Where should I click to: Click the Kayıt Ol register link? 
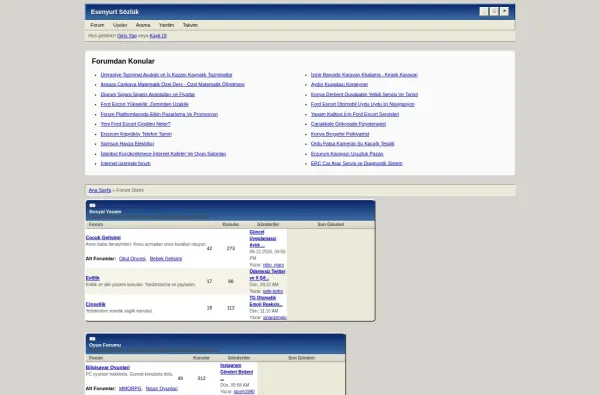(158, 36)
